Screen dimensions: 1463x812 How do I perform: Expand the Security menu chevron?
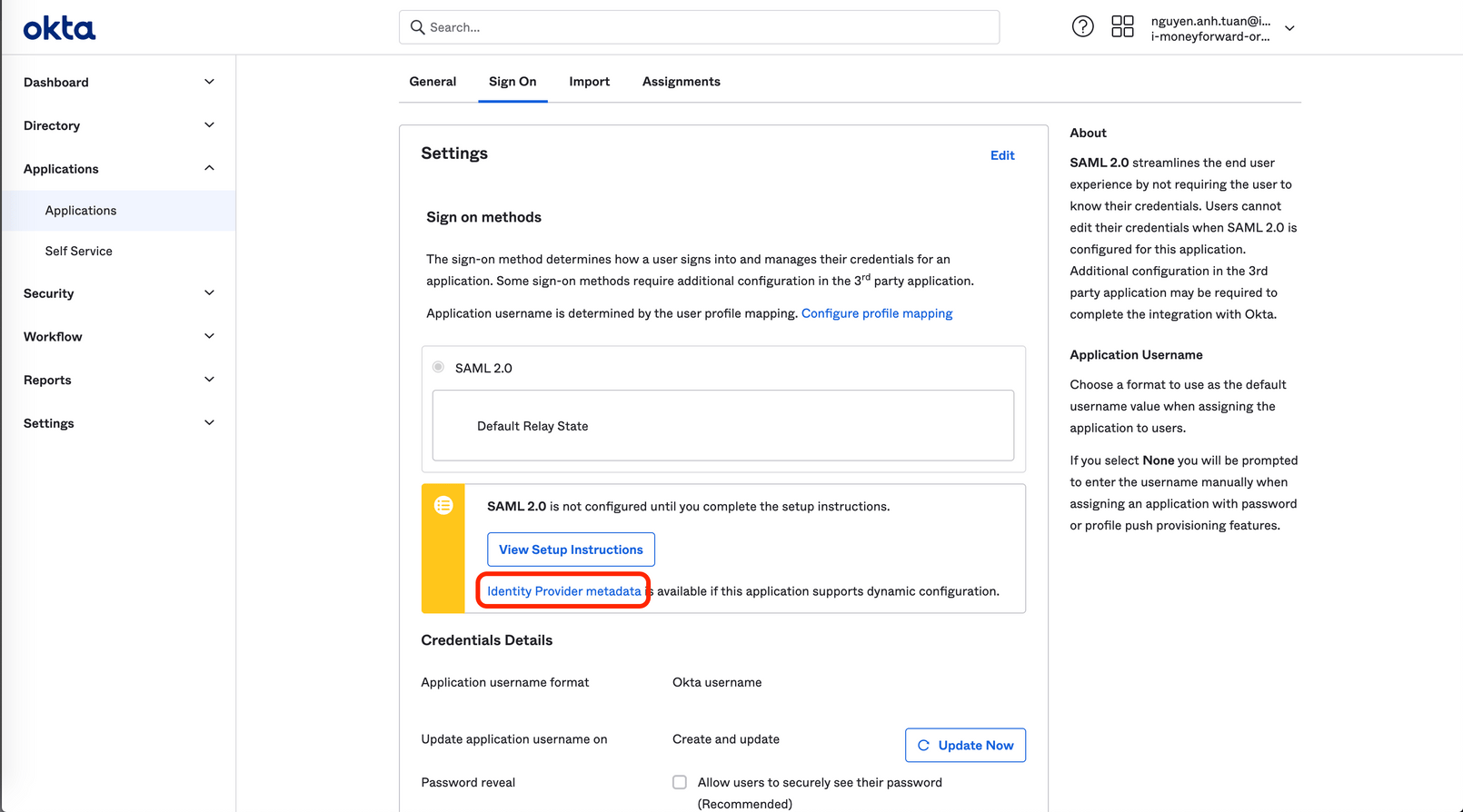209,292
